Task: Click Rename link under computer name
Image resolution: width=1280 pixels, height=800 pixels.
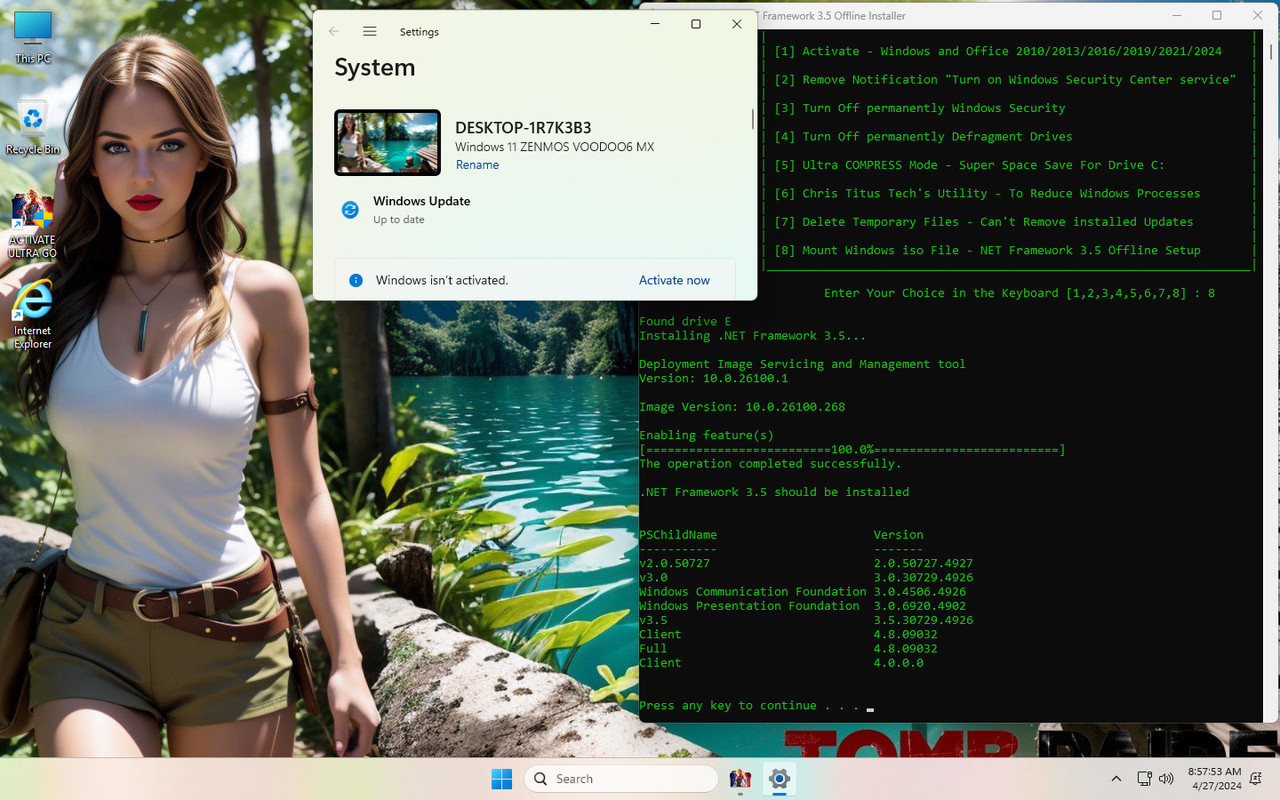Action: point(477,165)
